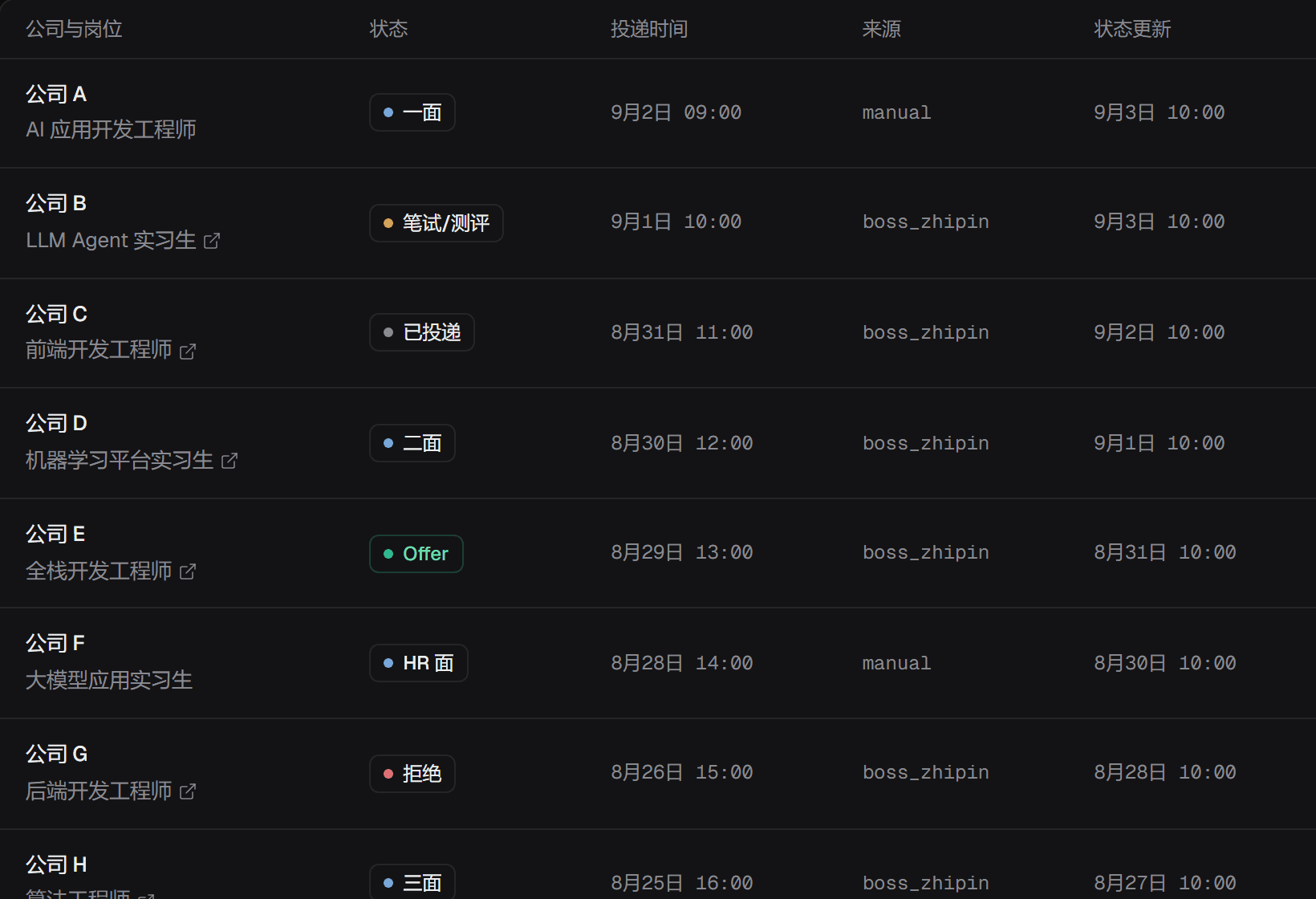Screen dimensions: 1316x899
Task: Sort by the 状态更新 column header
Action: pyautogui.click(x=1132, y=29)
